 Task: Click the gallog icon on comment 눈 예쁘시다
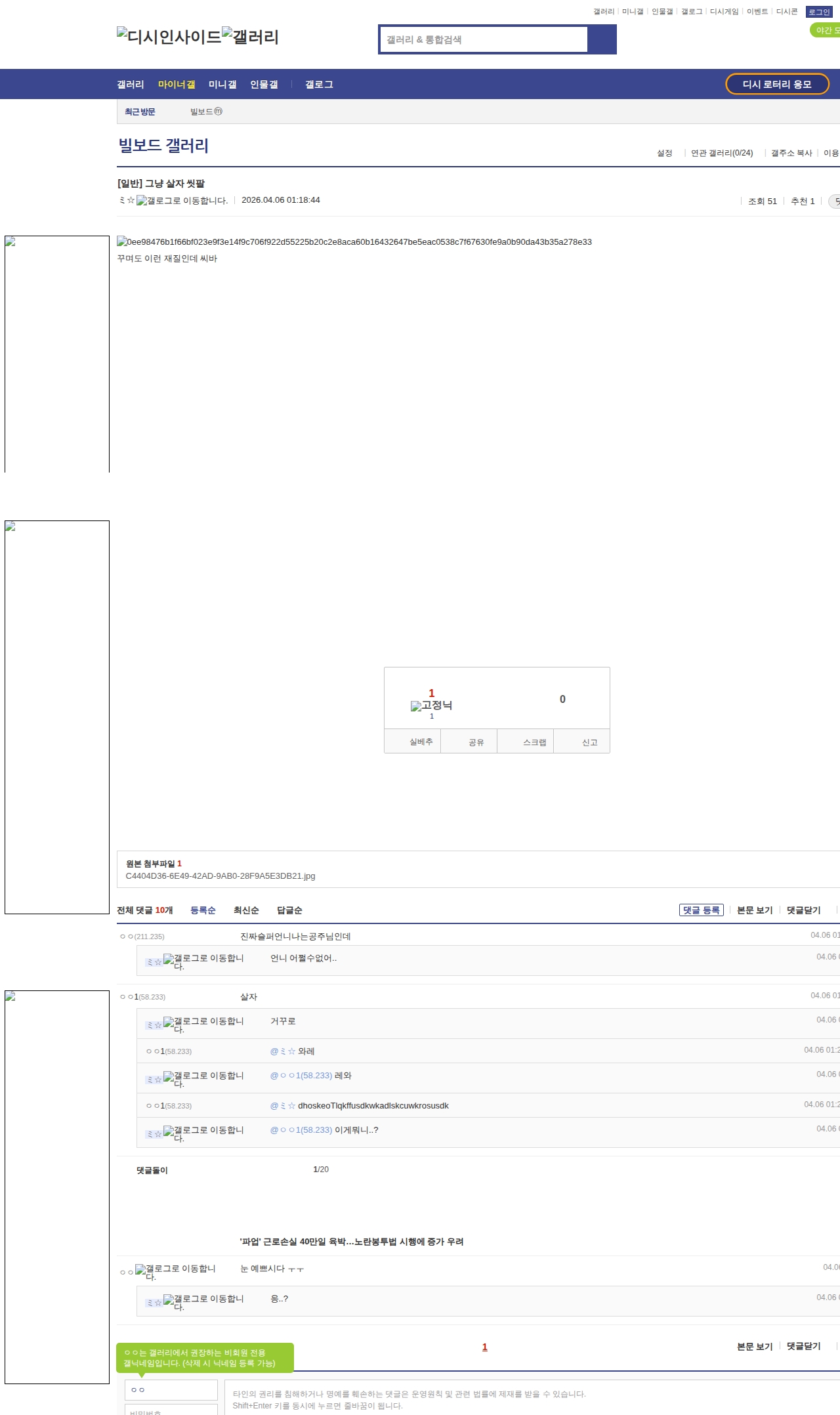click(175, 1273)
